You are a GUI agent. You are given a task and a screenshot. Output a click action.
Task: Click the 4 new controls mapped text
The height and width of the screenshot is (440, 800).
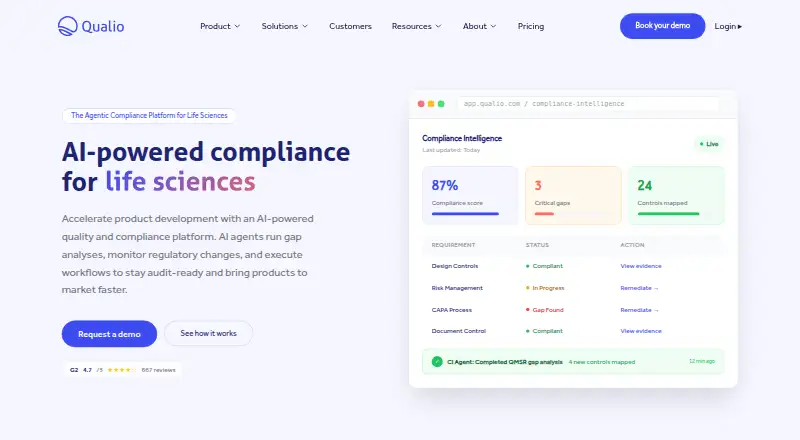pos(602,362)
